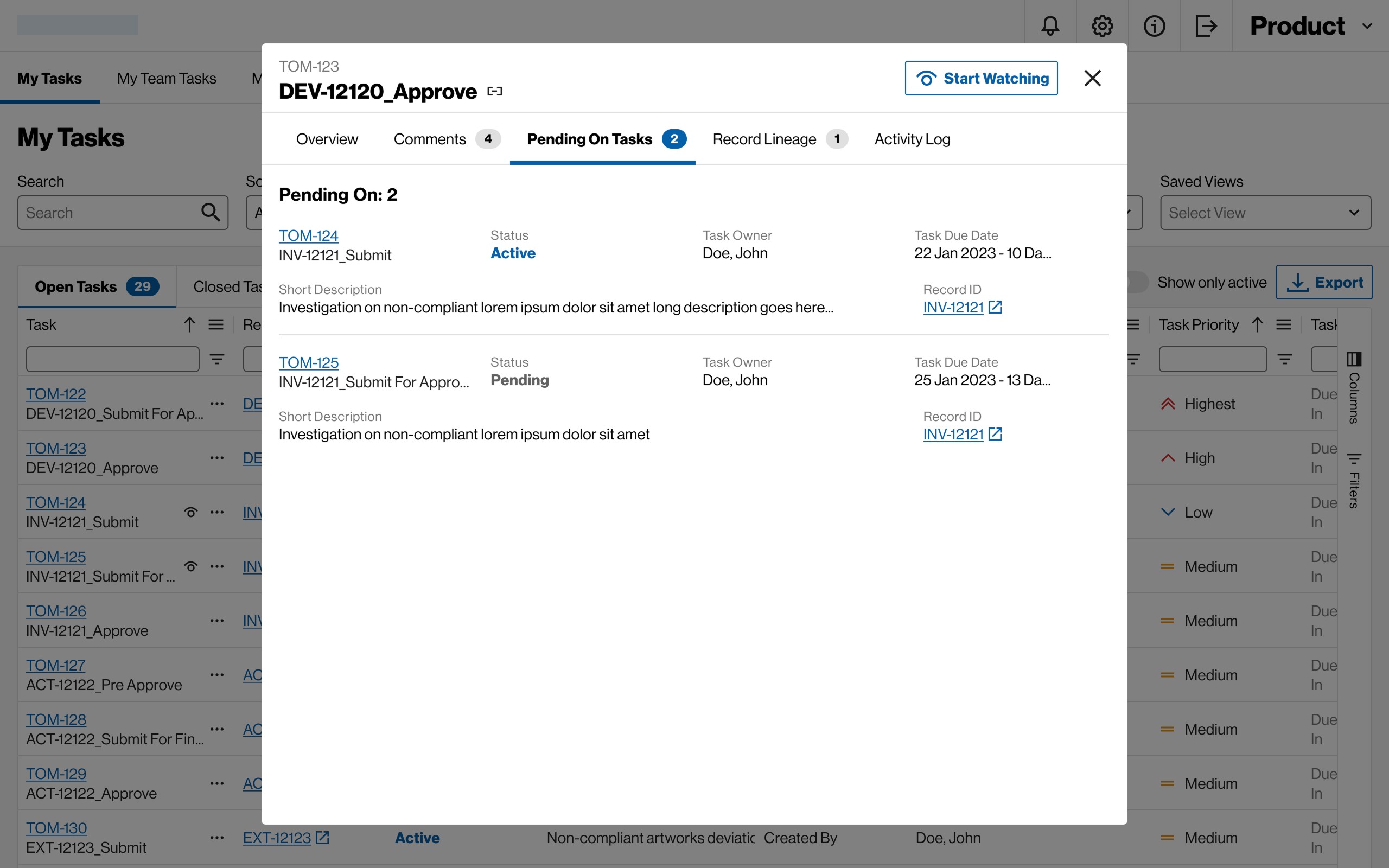
Task: Open the Filters side panel icon
Action: point(1354,459)
